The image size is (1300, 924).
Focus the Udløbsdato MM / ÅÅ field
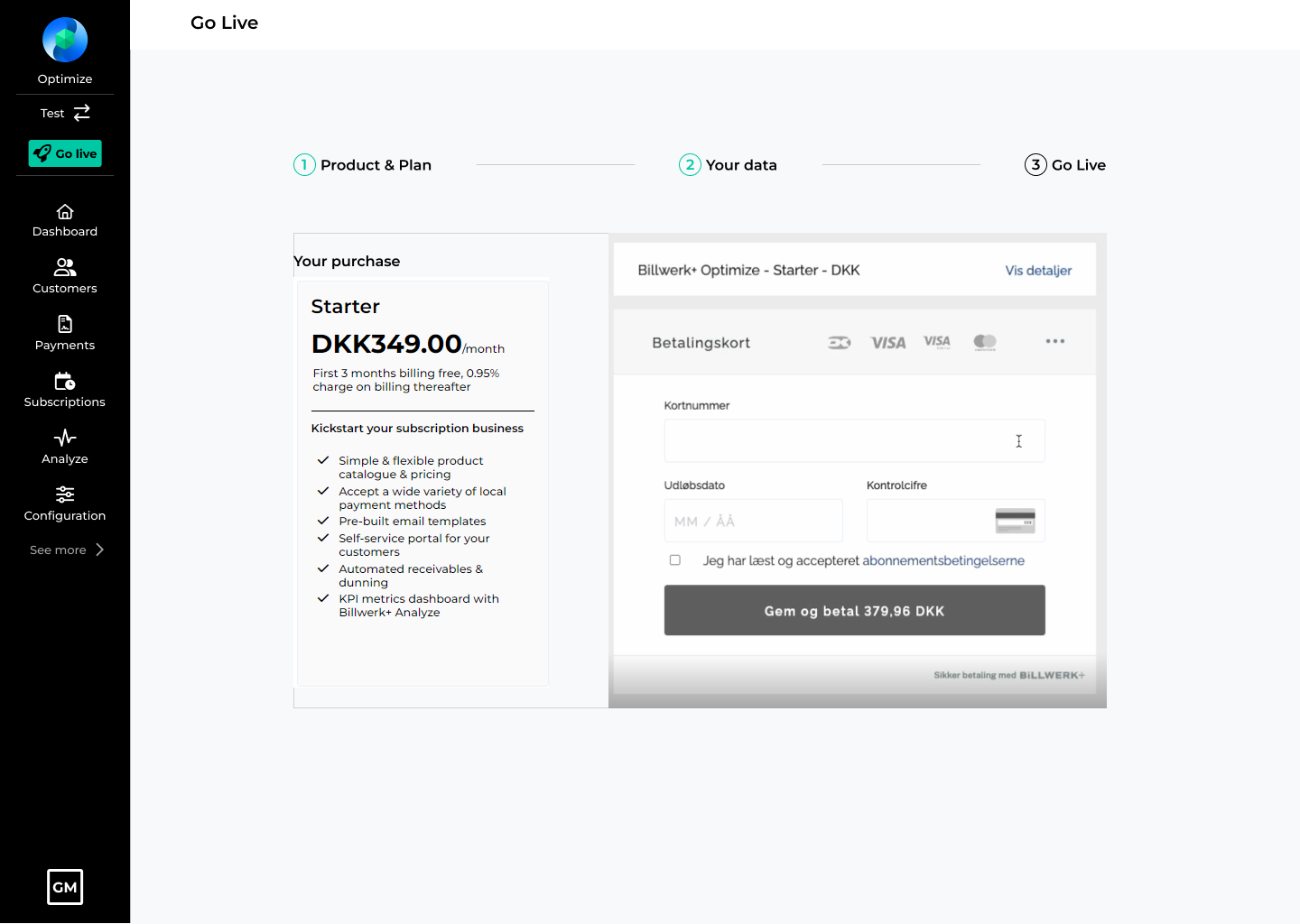(x=754, y=522)
